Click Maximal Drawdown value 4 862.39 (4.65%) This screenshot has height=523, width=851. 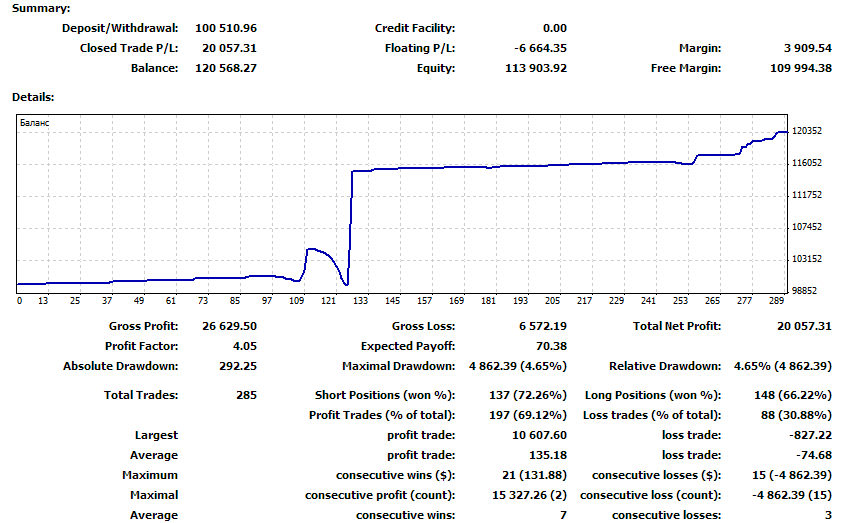click(x=518, y=366)
